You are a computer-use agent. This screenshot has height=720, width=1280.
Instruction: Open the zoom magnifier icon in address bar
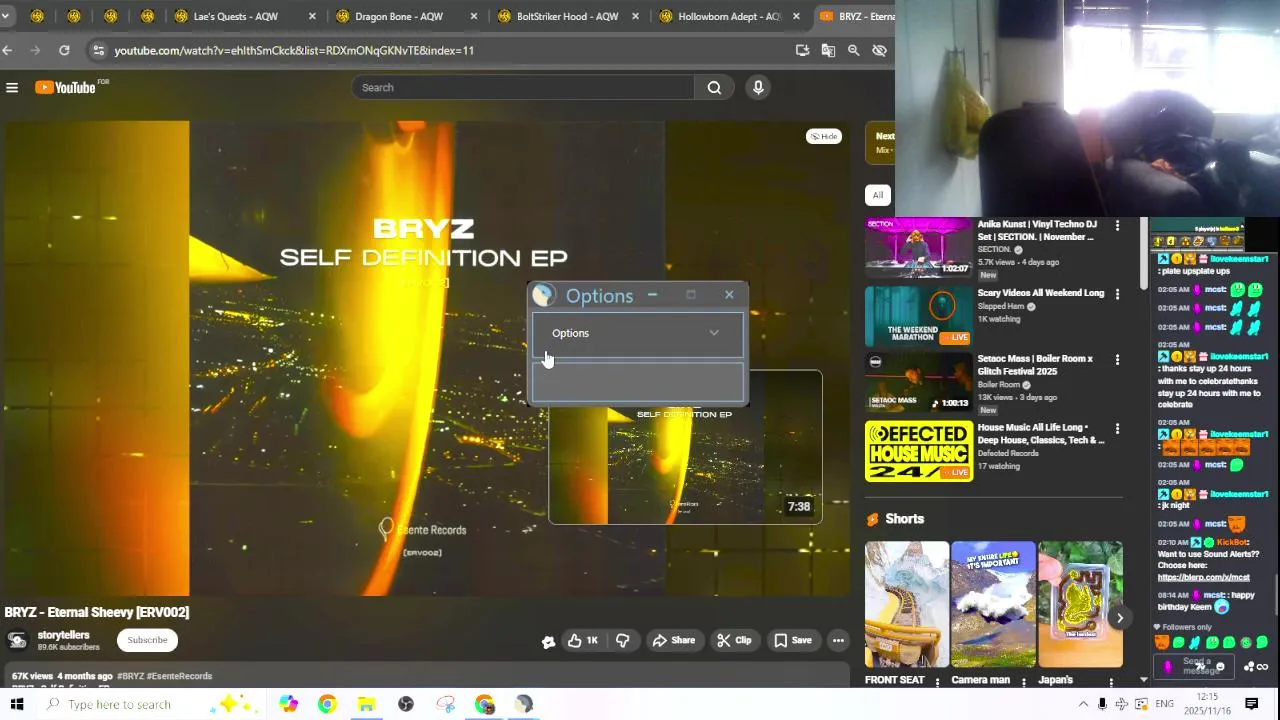853,50
